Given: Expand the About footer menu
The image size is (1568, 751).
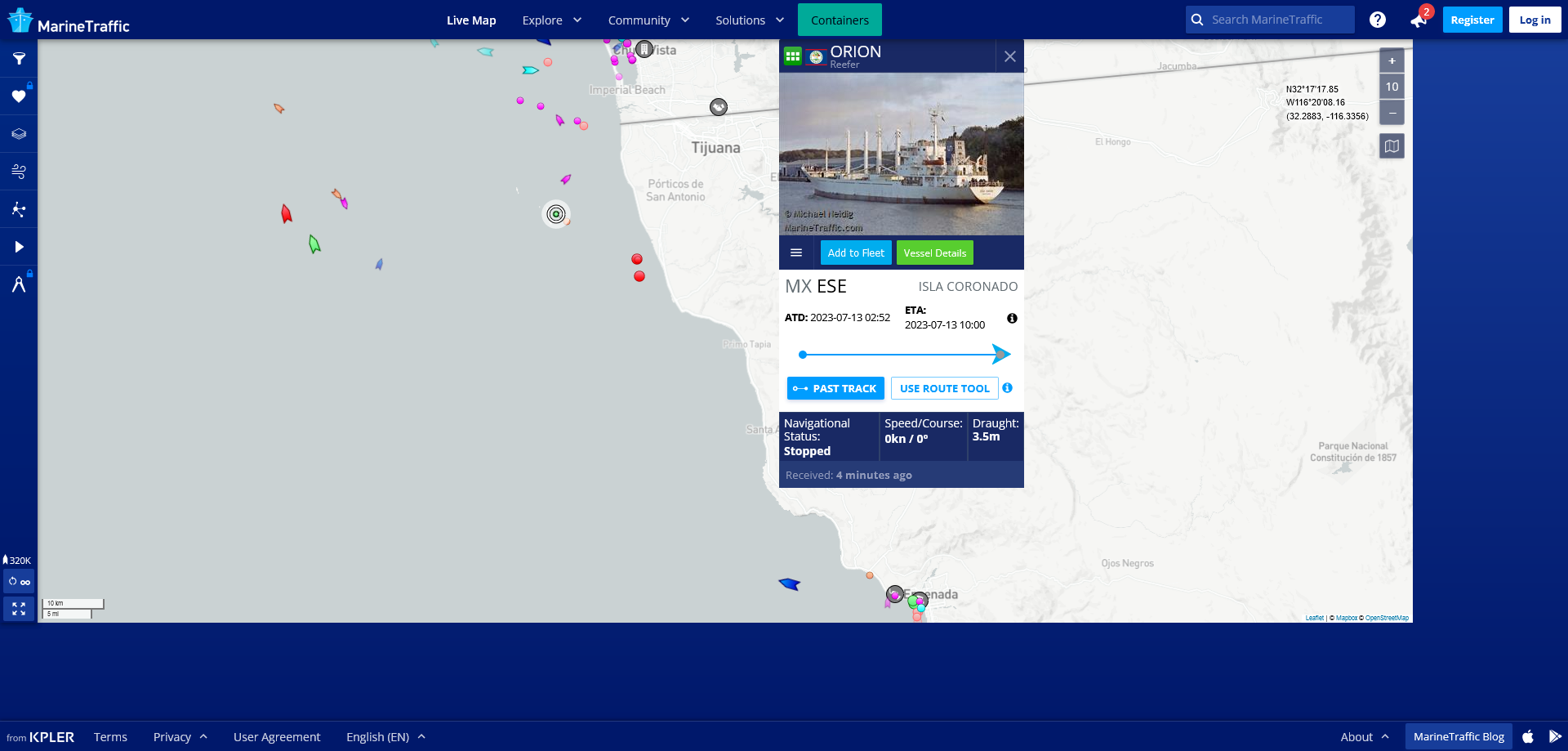Looking at the screenshot, I should click(x=1365, y=736).
